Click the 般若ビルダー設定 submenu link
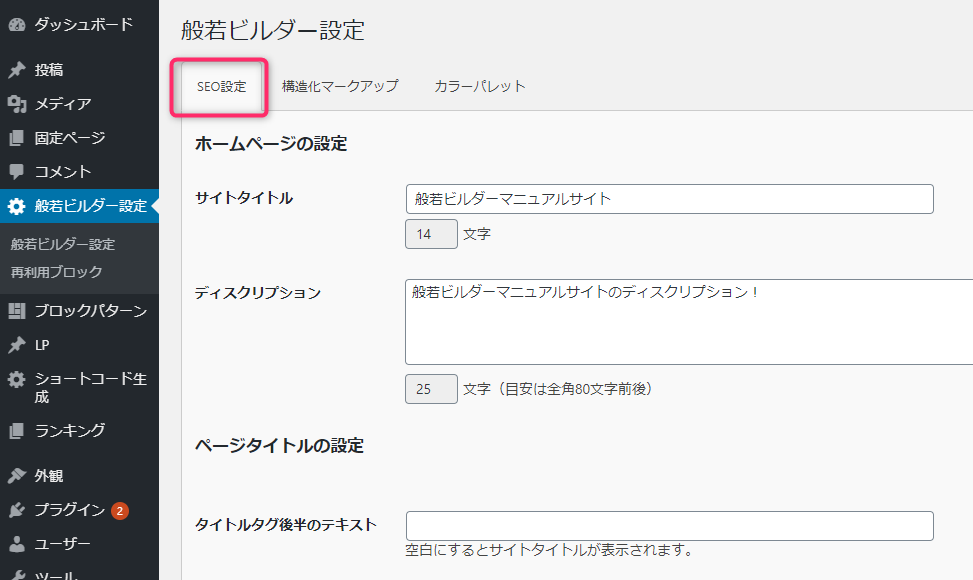Image resolution: width=973 pixels, height=580 pixels. click(x=63, y=244)
